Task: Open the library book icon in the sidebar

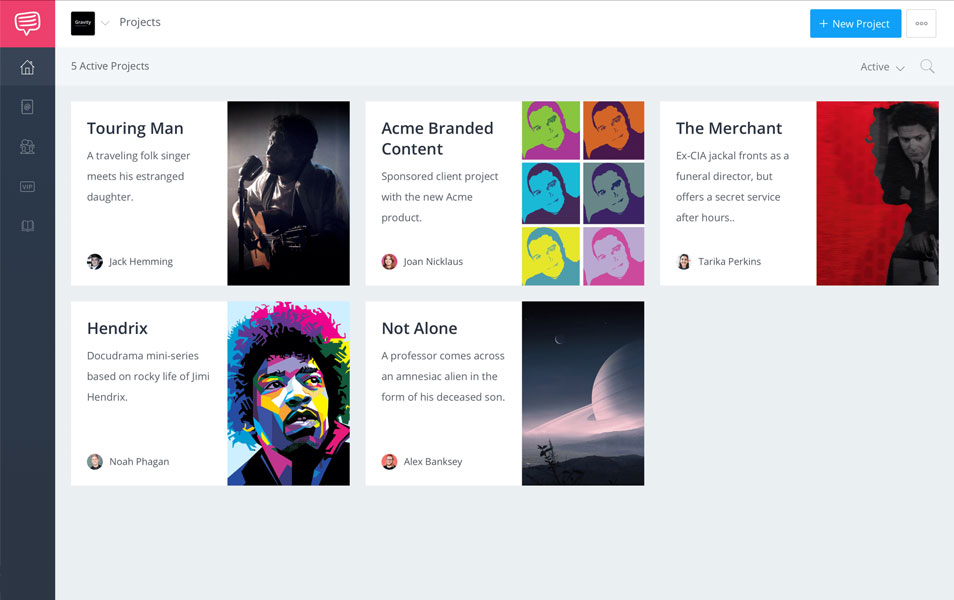Action: coord(27,225)
